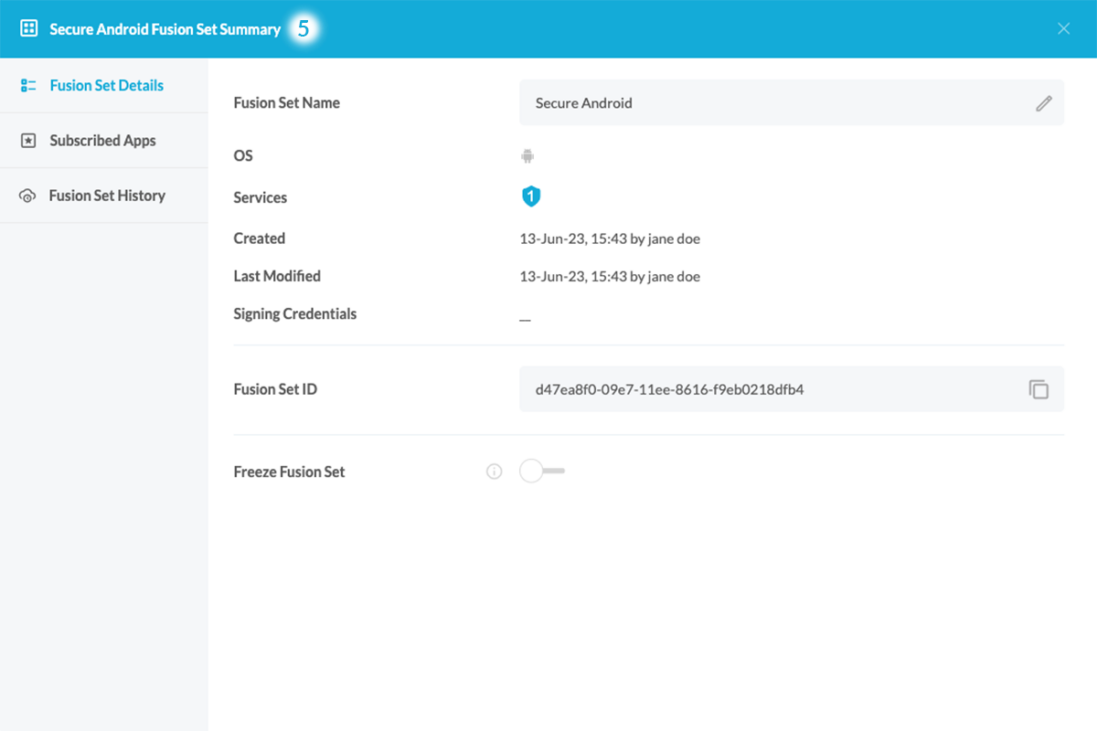Switch to the Subscribed Apps tab

[102, 141]
